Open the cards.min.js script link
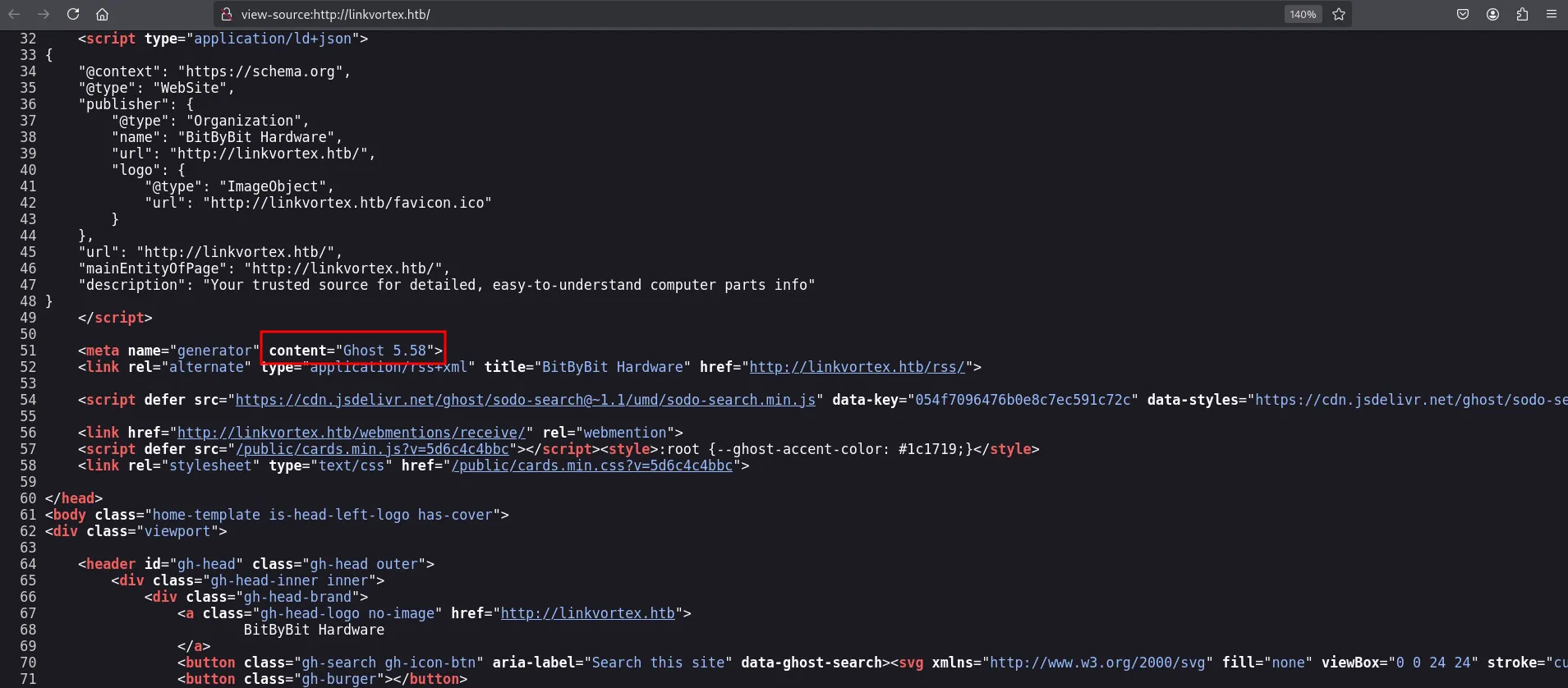 click(x=372, y=449)
